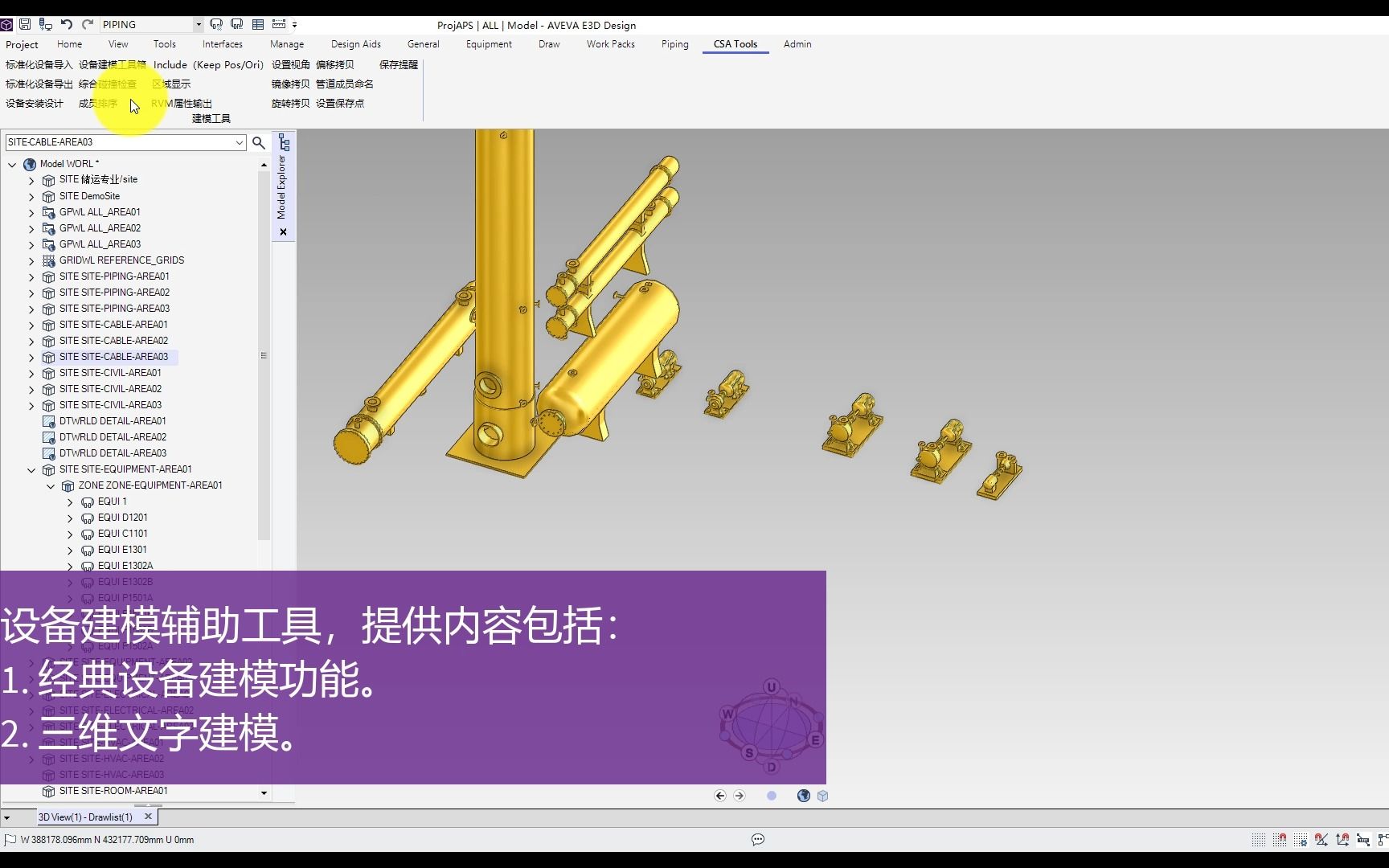Viewport: 1389px width, 868px height.
Task: Expand the SITE SITE-PIPING-AREA01 tree node
Action: 31,276
